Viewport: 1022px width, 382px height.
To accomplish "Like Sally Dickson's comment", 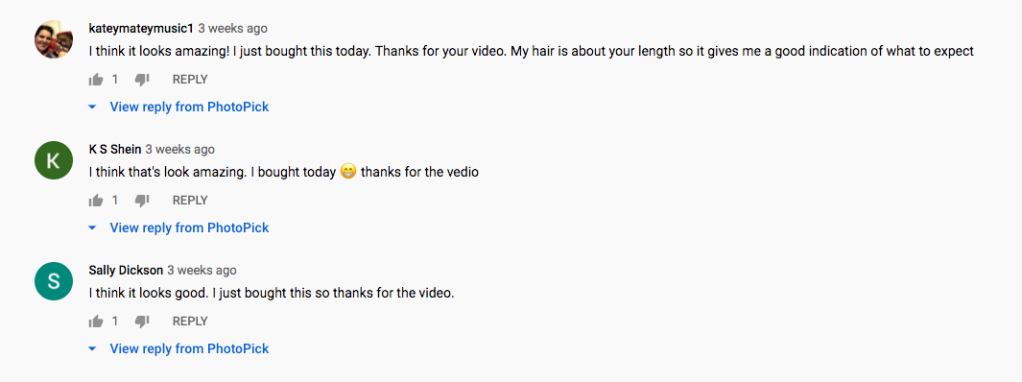I will (96, 321).
